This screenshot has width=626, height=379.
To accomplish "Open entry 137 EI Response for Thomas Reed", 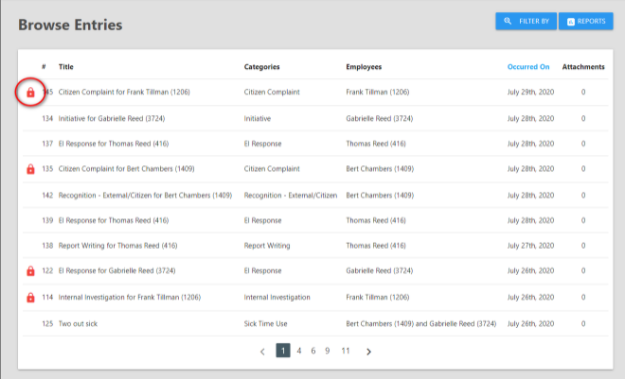I will 113,143.
